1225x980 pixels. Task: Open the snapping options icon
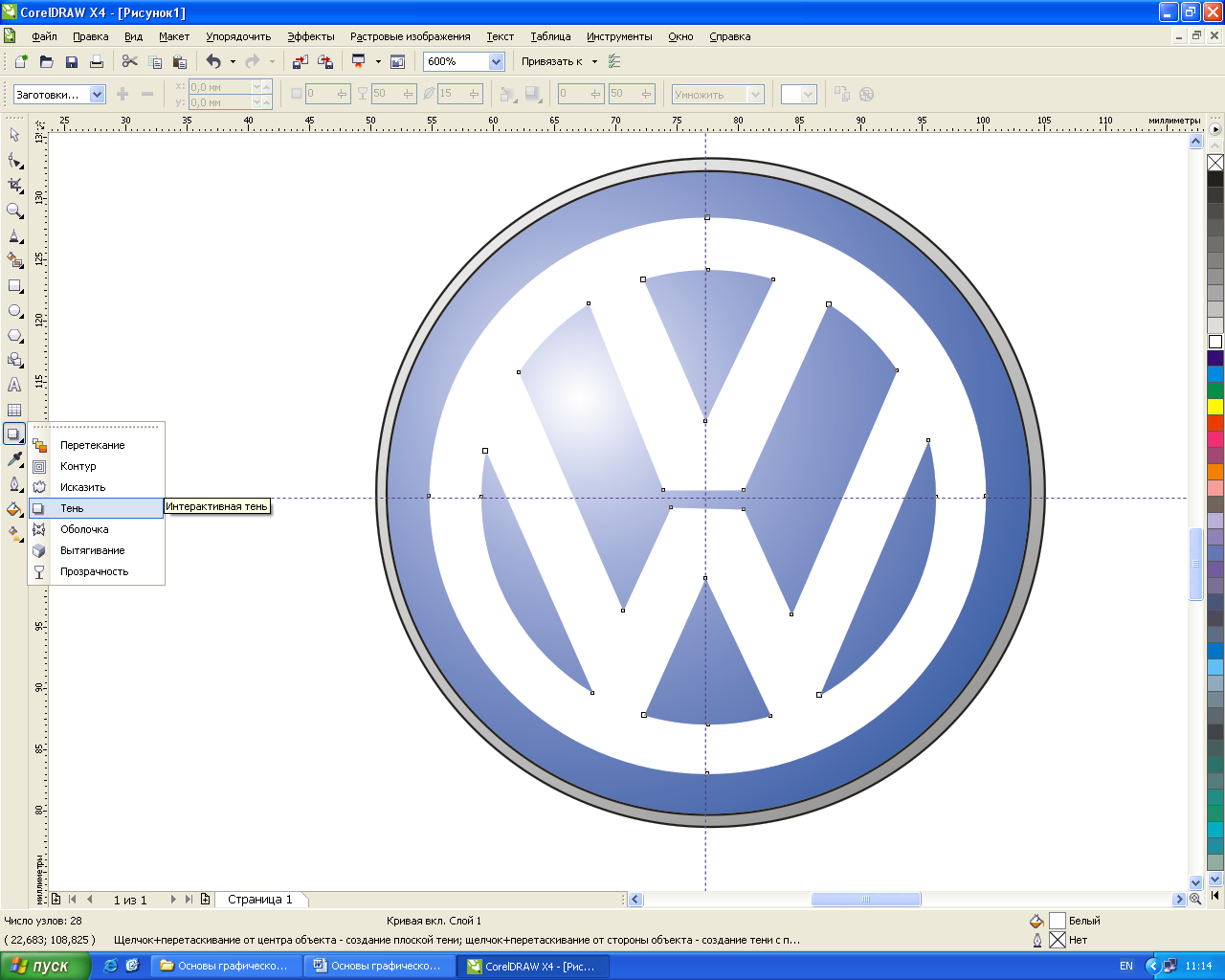pos(614,61)
